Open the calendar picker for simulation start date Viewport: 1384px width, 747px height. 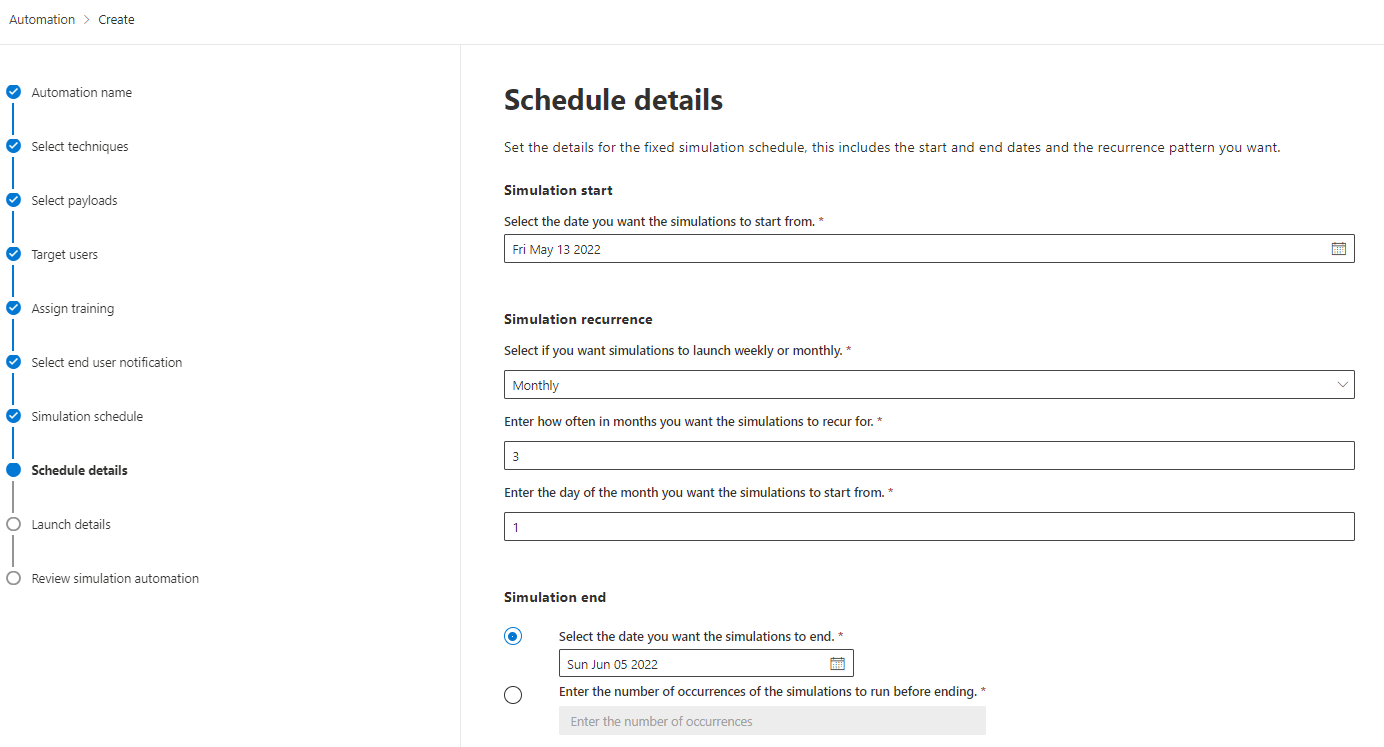1338,248
